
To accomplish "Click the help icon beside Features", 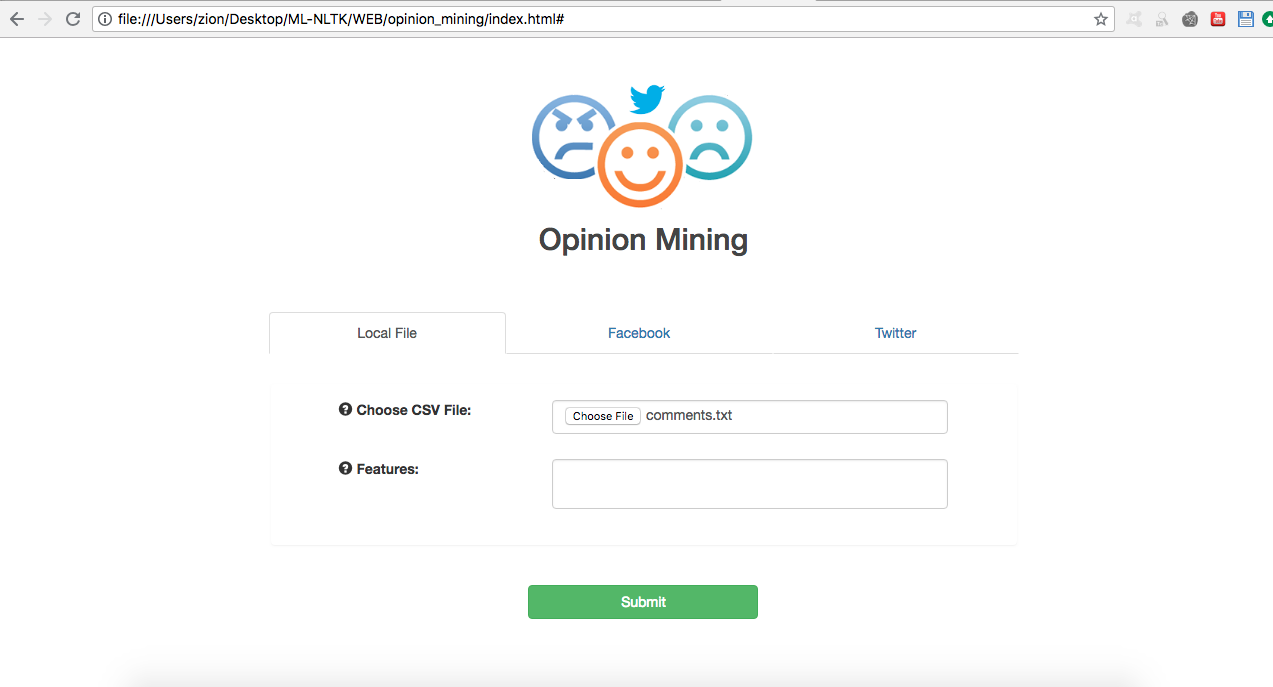I will click(345, 468).
